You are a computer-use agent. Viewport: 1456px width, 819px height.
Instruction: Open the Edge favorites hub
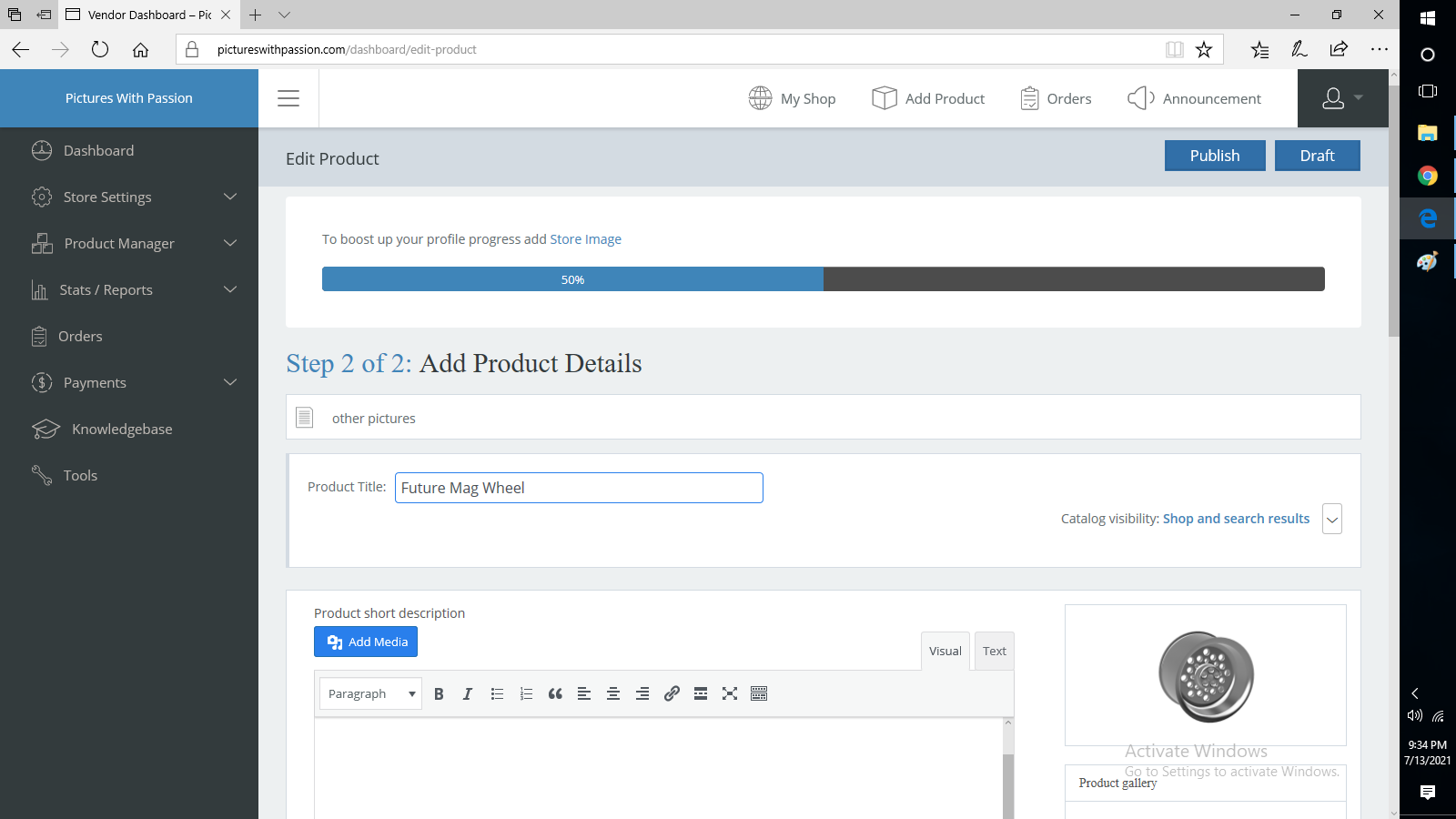[x=1259, y=49]
